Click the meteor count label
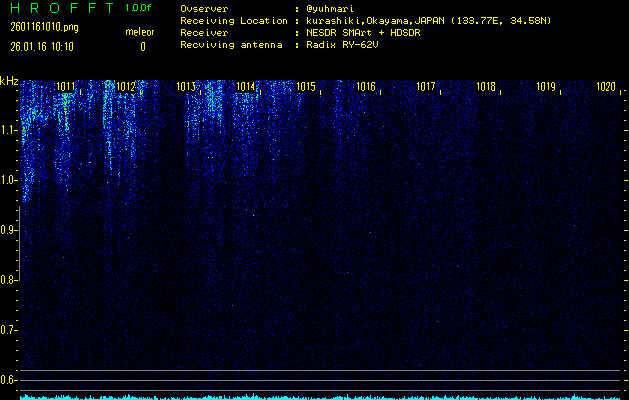 [140, 32]
